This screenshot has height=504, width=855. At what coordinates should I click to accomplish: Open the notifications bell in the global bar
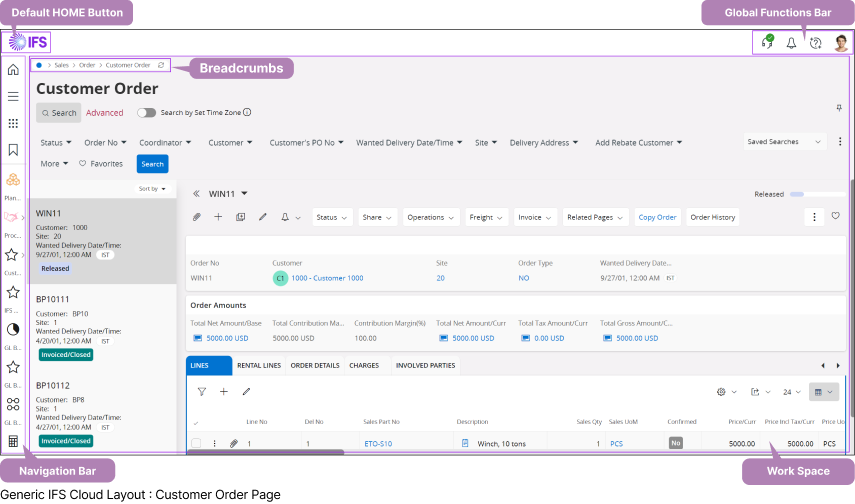tap(791, 43)
